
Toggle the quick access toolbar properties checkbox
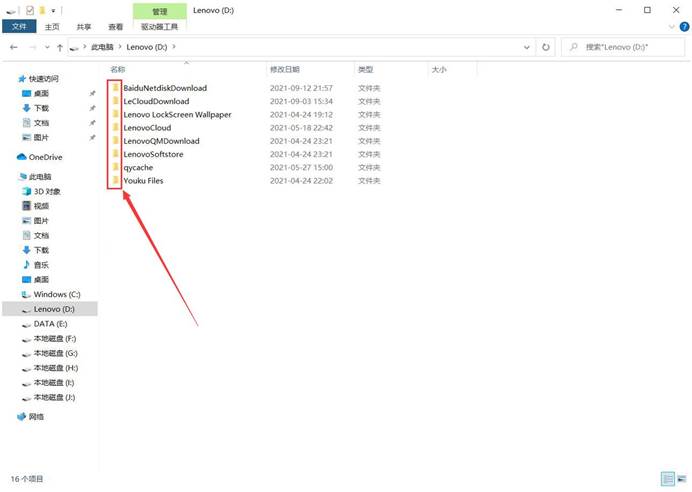click(27, 10)
